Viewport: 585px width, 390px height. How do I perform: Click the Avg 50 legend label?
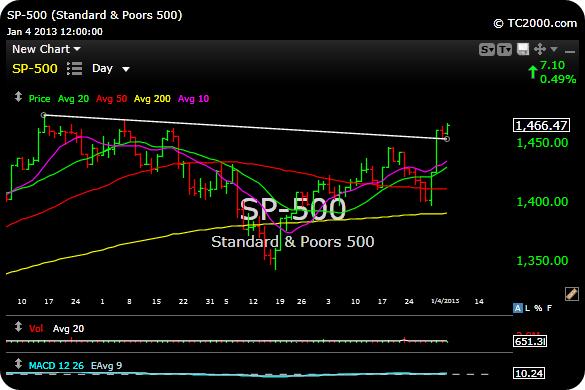(112, 99)
